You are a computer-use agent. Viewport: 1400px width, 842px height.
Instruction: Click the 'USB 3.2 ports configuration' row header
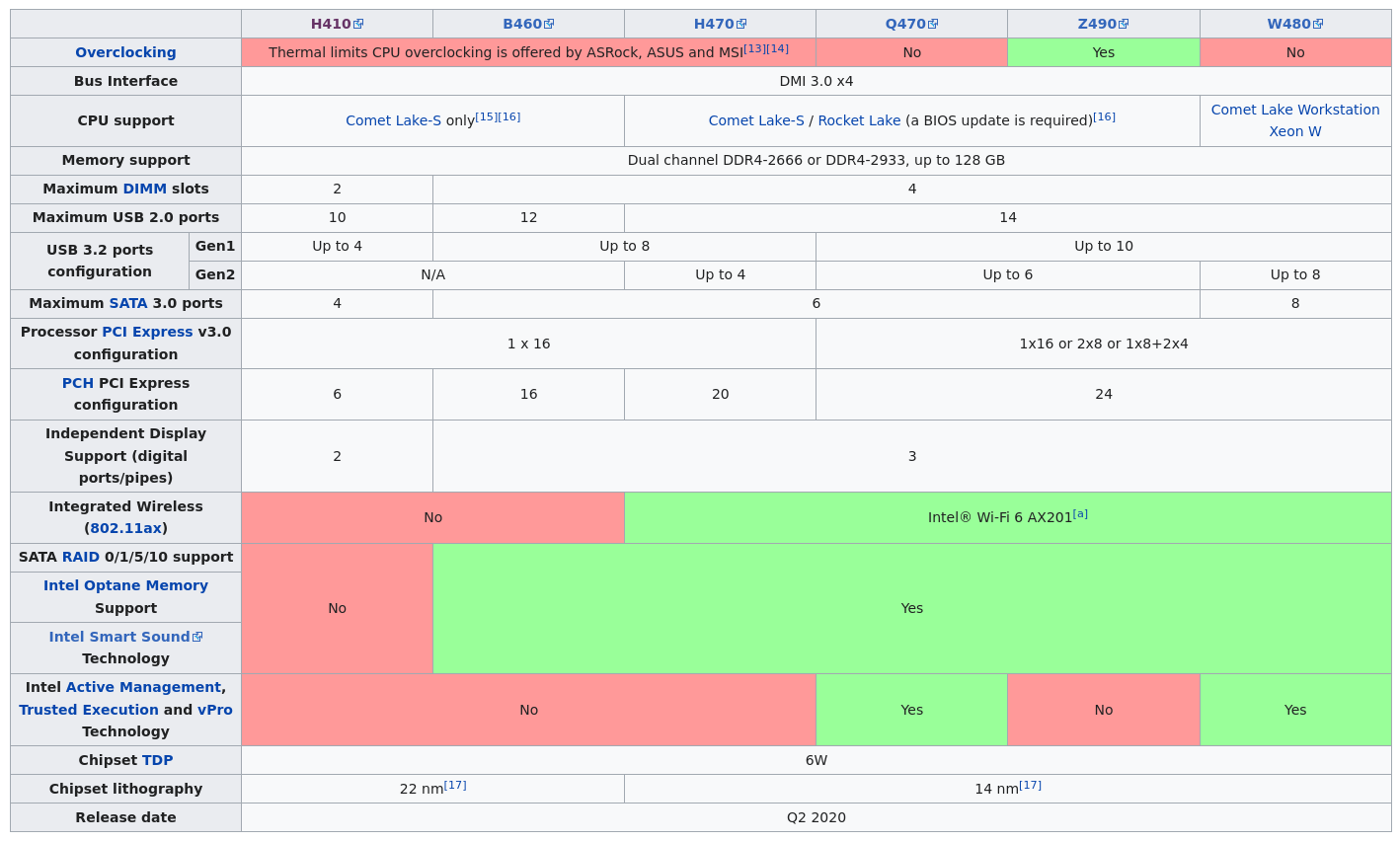(x=100, y=261)
